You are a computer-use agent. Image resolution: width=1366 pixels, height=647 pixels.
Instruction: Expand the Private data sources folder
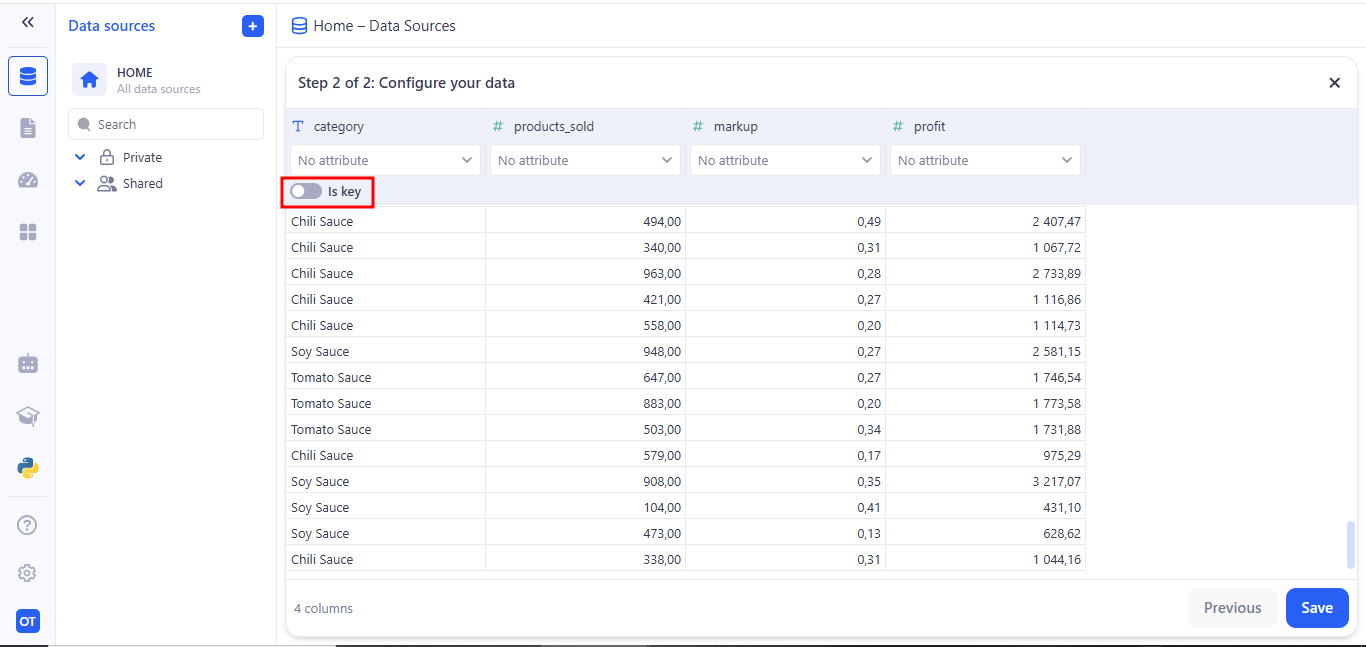coord(81,158)
